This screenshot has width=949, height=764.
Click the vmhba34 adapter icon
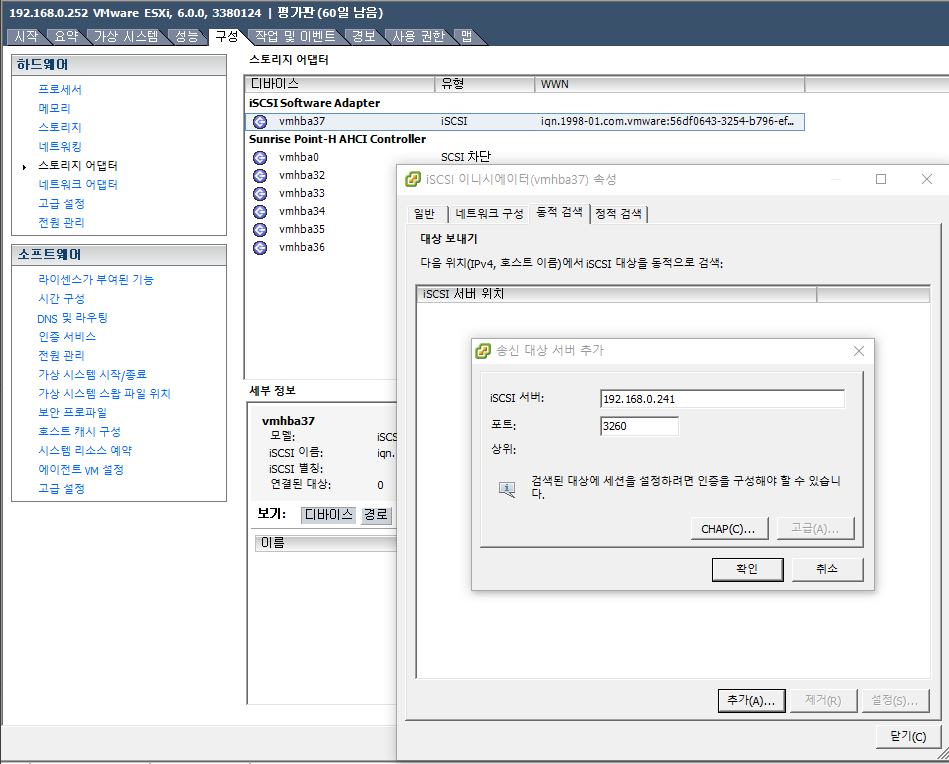click(x=260, y=211)
